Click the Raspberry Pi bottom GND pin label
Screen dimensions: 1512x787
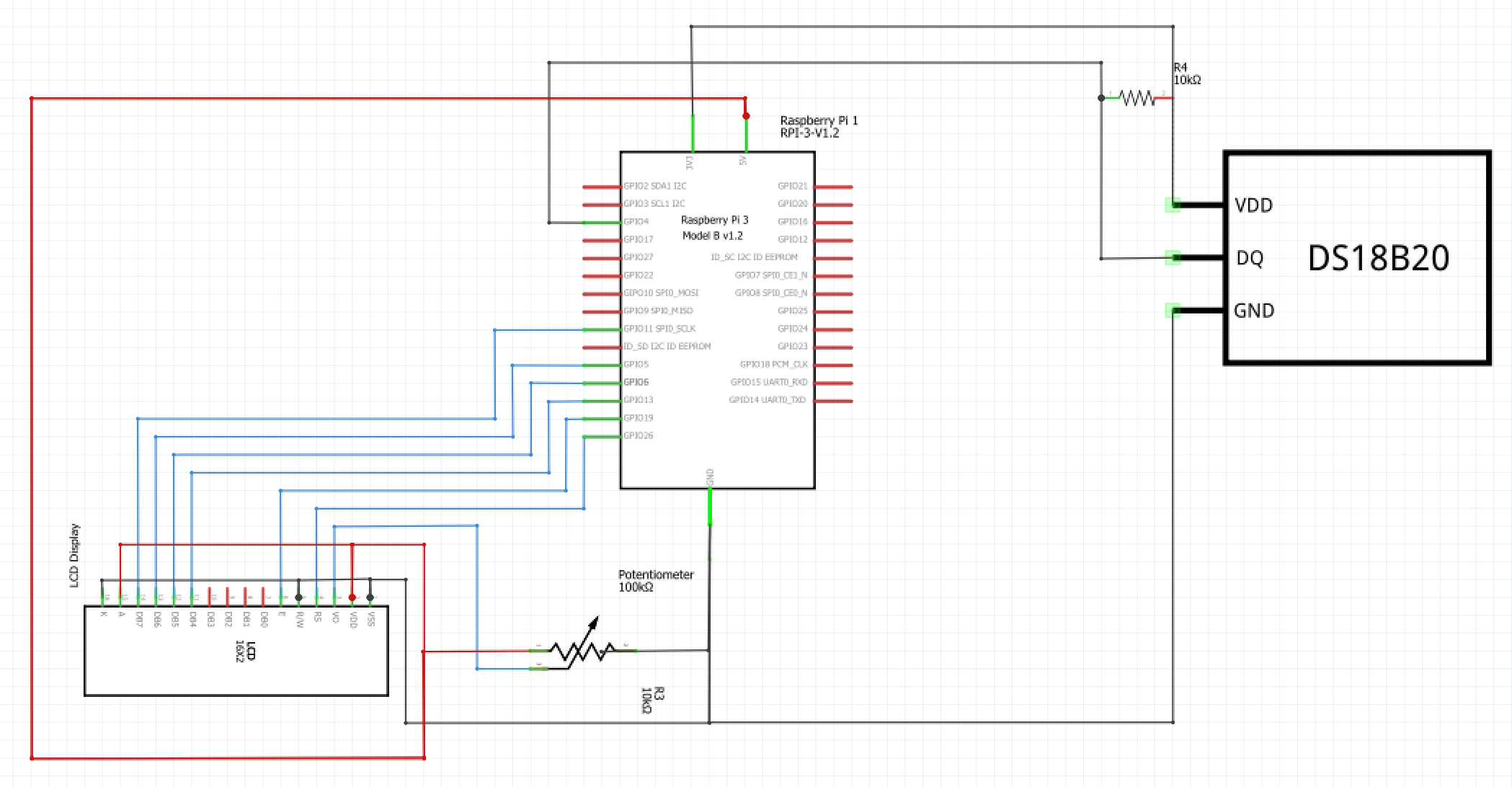pos(710,476)
